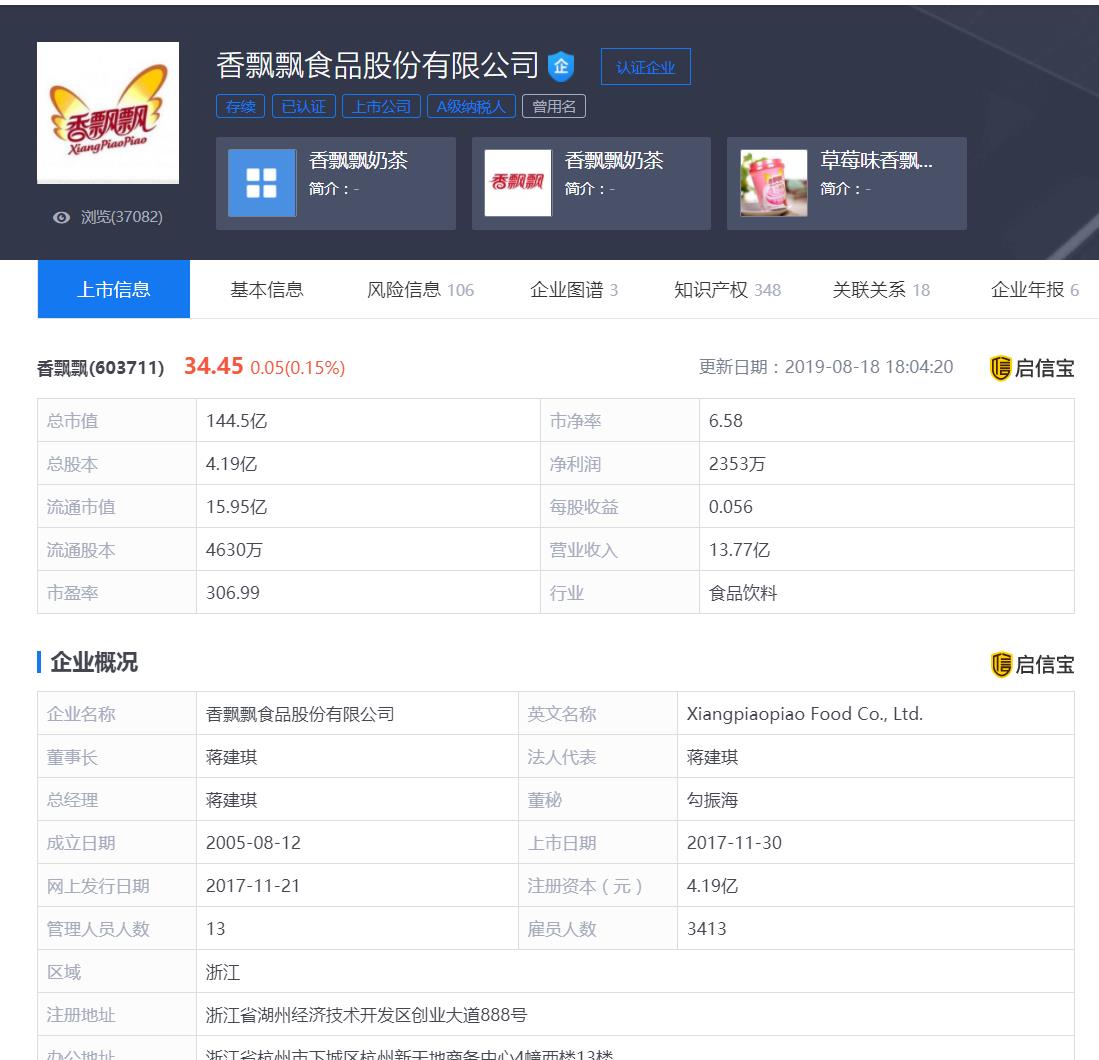Screen dimensions: 1099x1060
Task: Click the 香飘飘 logo on the second product card
Action: (517, 183)
